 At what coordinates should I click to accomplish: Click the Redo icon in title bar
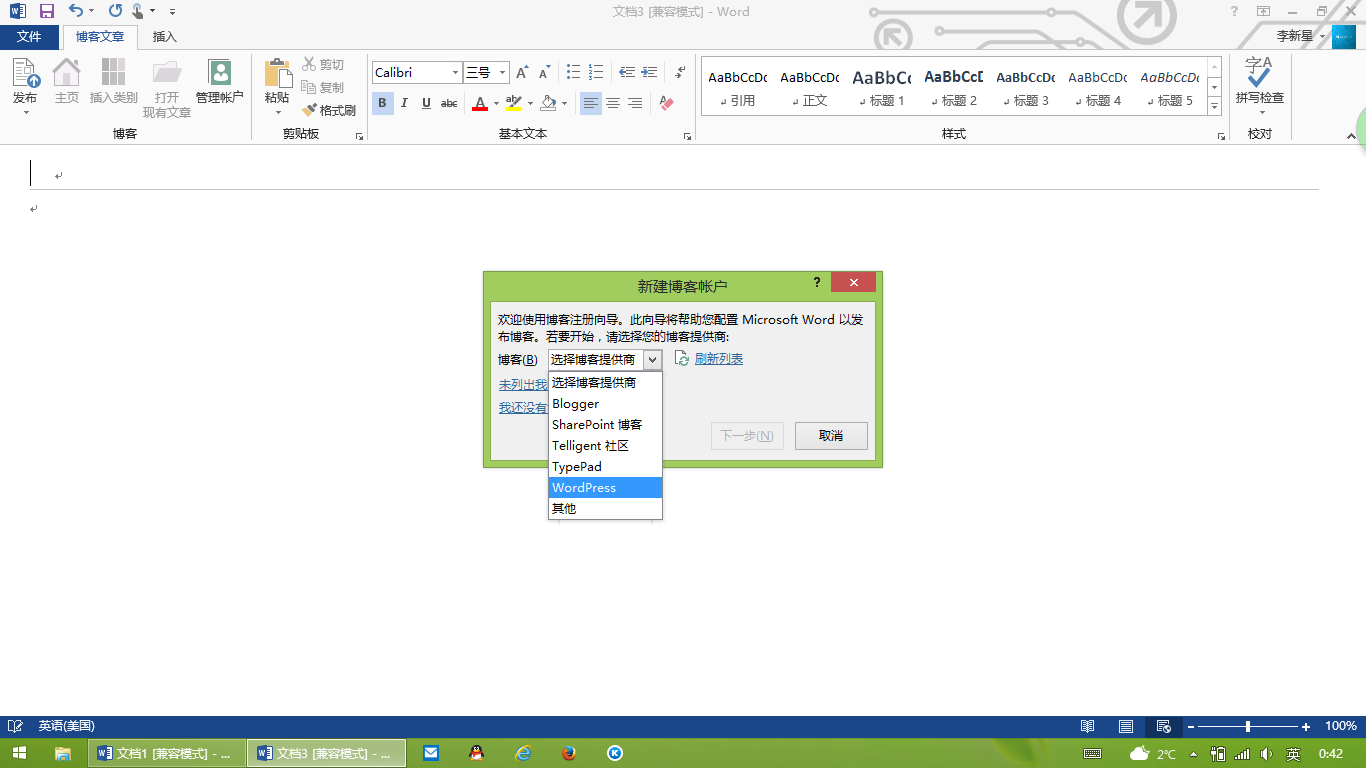(x=115, y=11)
